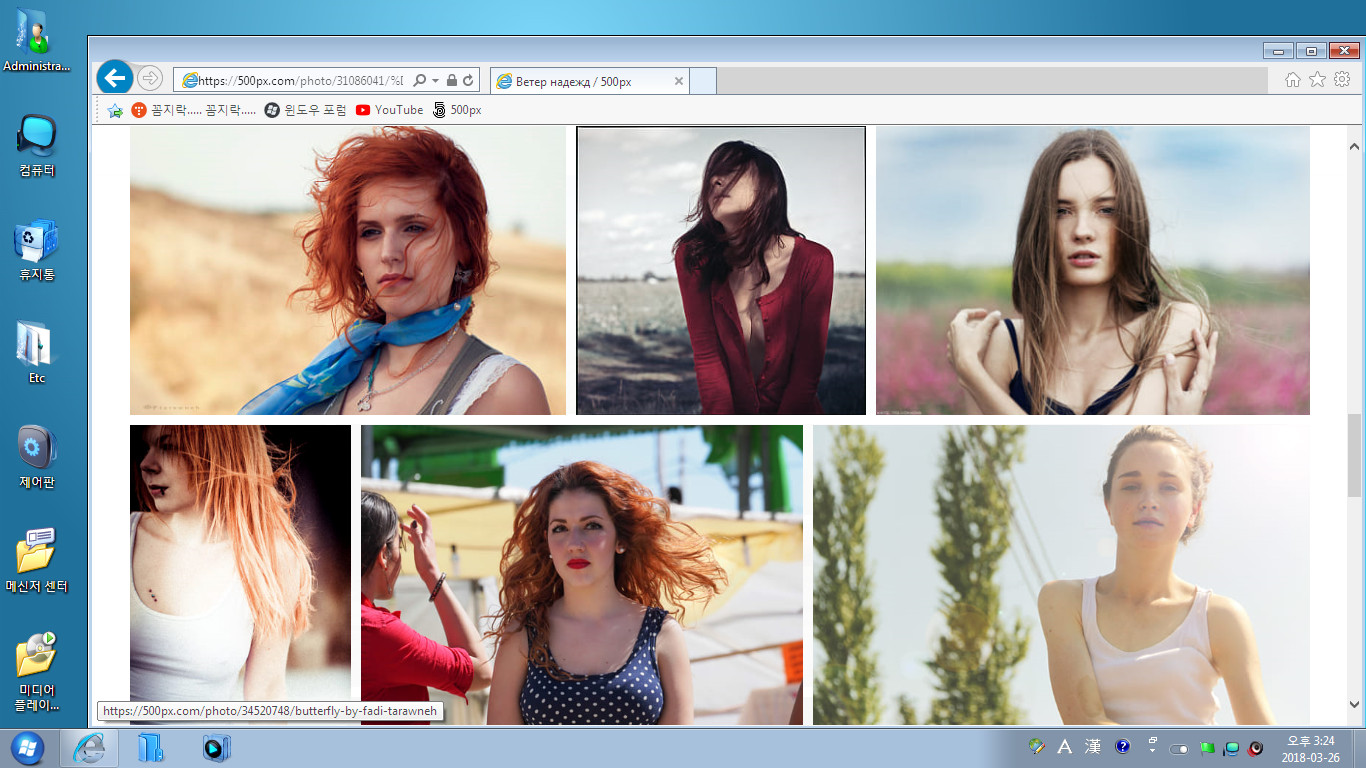The height and width of the screenshot is (768, 1366).
Task: Open the brunette in flower field photo
Action: coord(1093,270)
